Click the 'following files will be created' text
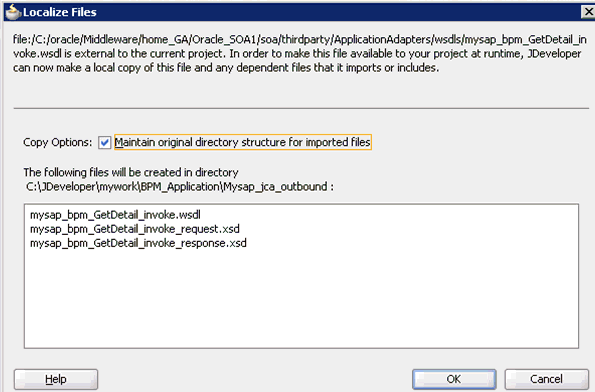The width and height of the screenshot is (595, 392). 131,172
